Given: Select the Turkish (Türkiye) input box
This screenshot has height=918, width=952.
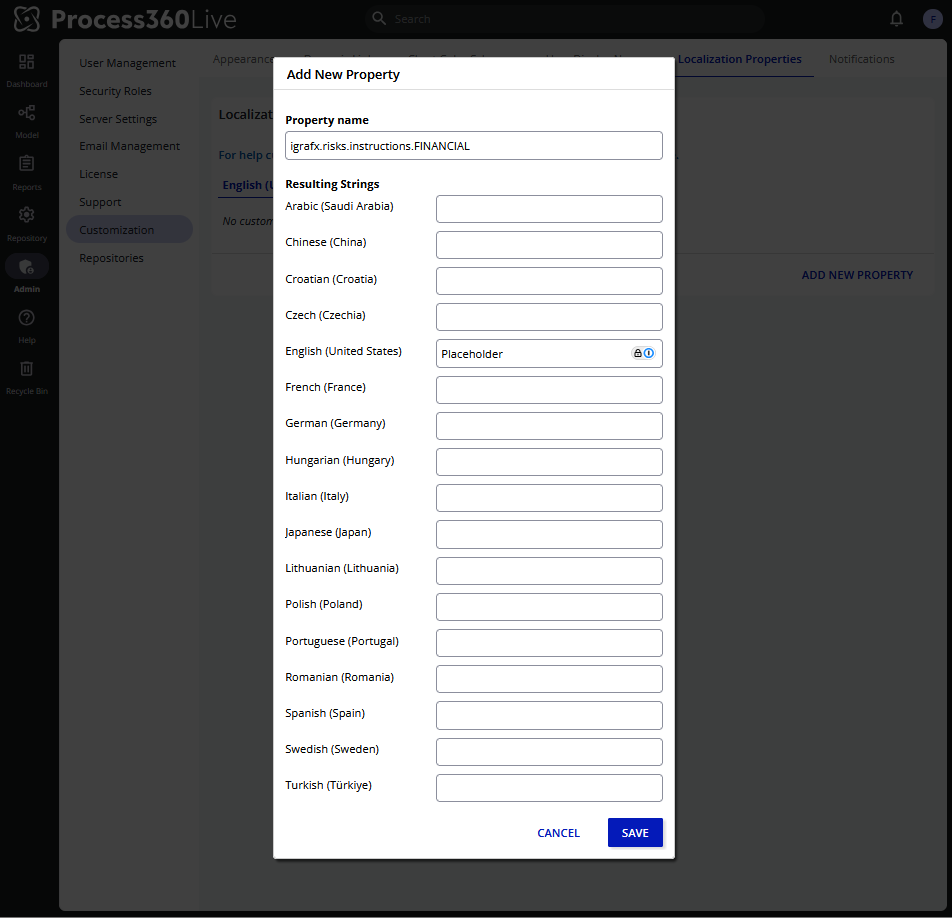Looking at the screenshot, I should 549,788.
